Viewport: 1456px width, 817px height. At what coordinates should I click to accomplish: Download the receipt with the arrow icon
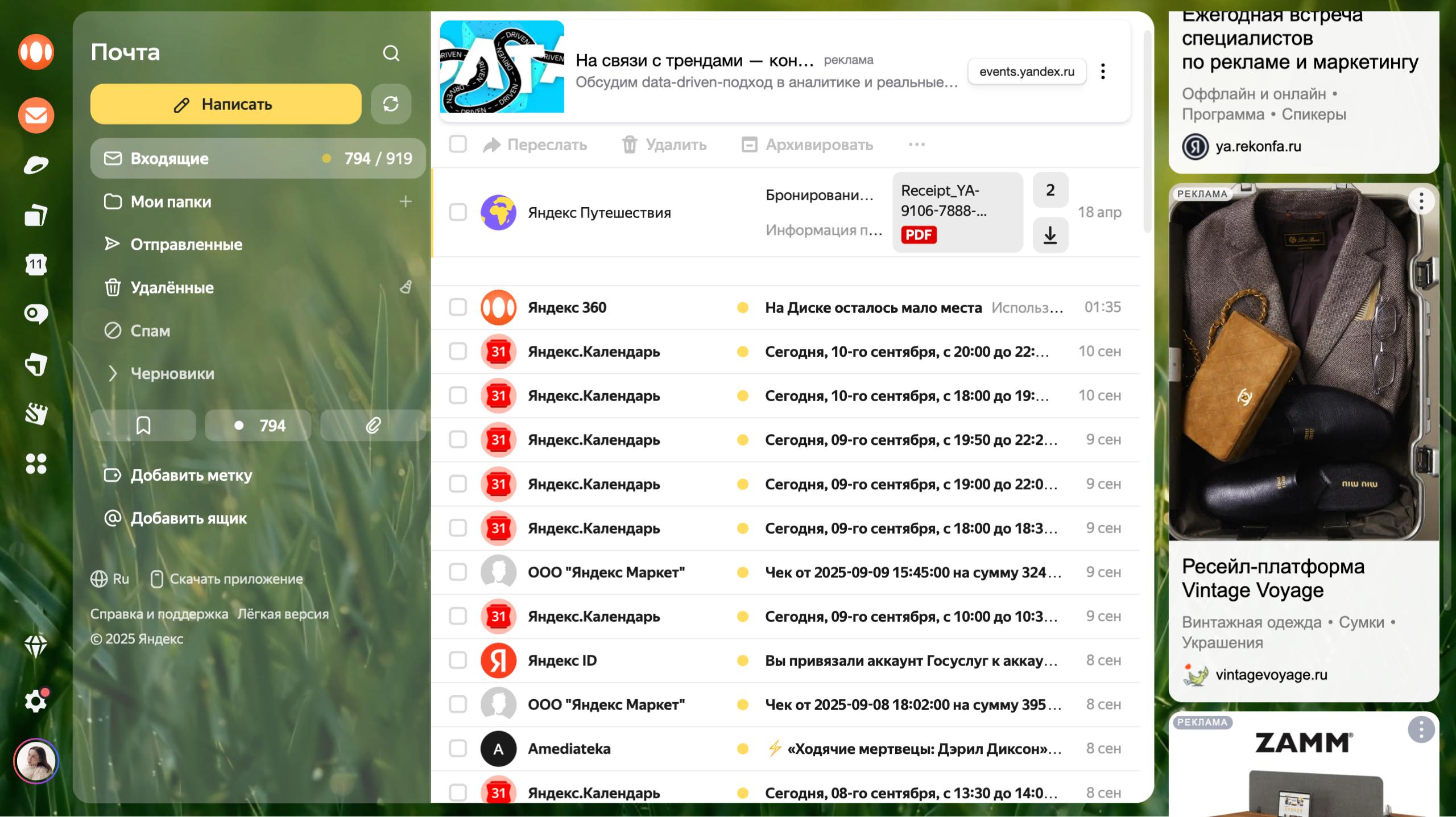(1050, 235)
